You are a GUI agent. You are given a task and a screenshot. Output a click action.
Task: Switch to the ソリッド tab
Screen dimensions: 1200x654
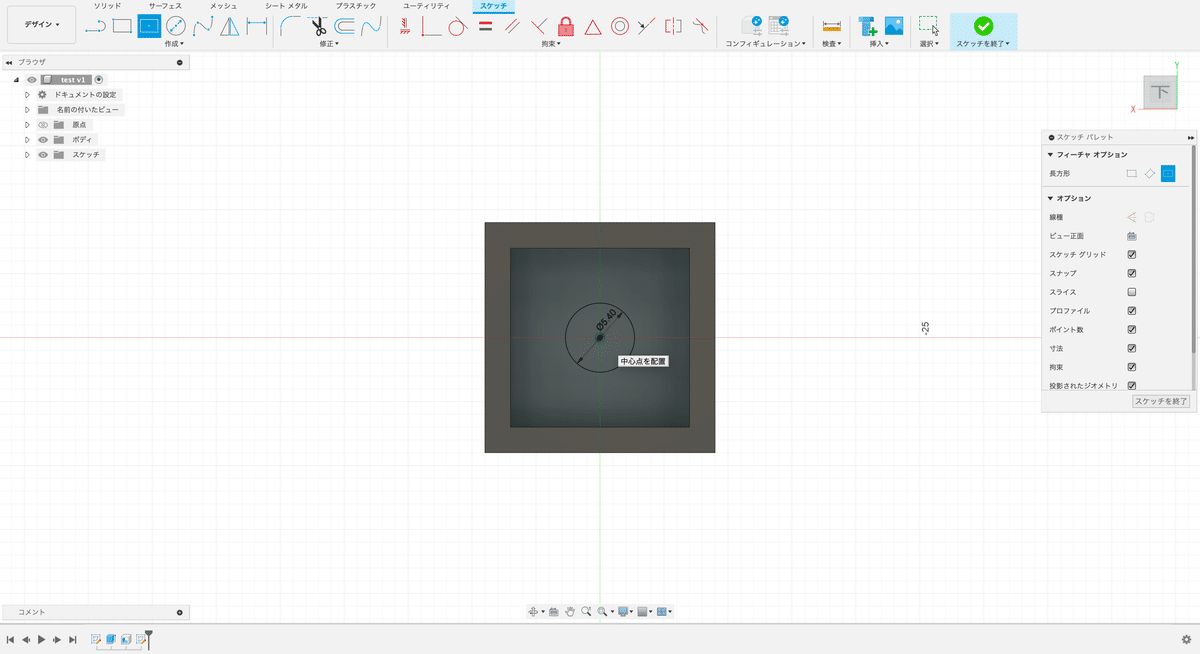[107, 6]
